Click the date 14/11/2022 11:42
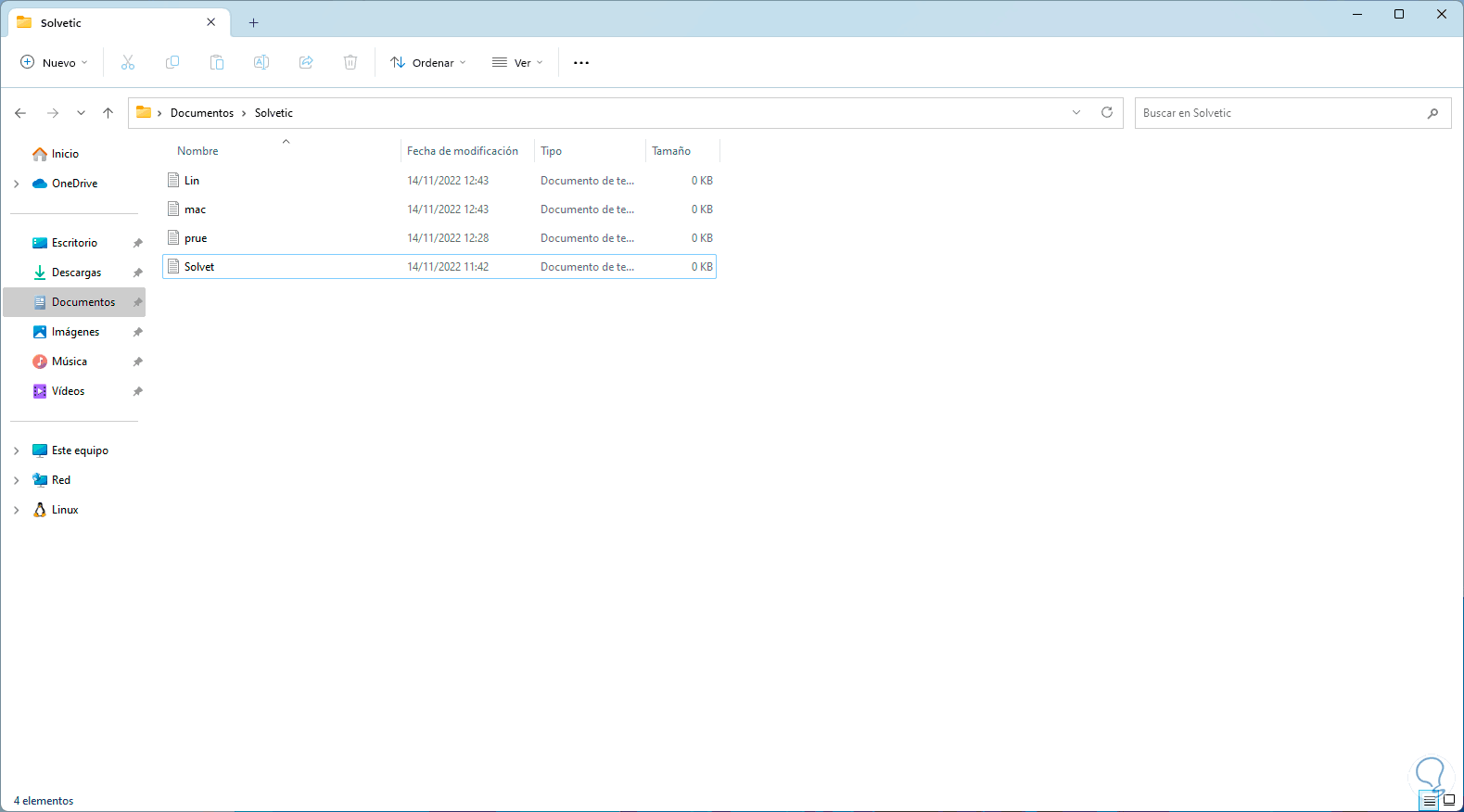The height and width of the screenshot is (812, 1464). [448, 267]
